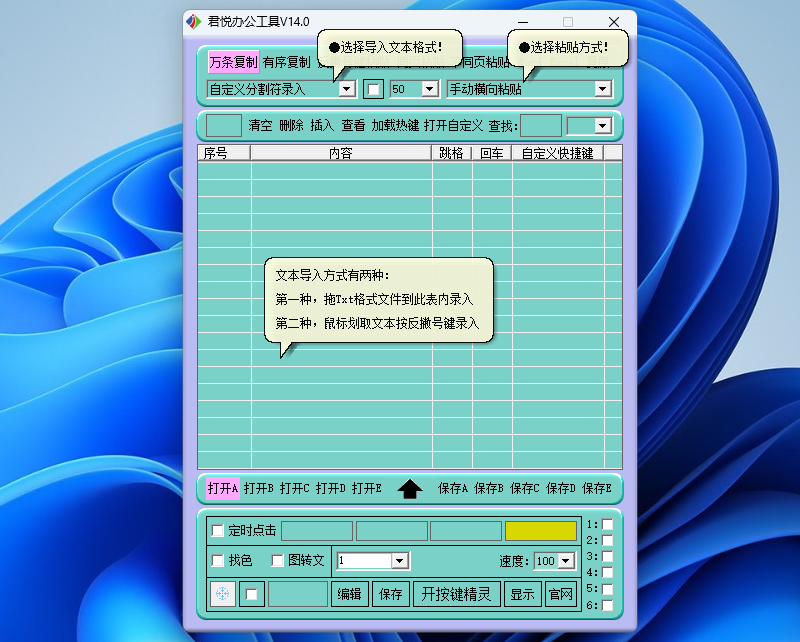Click the 开按键精灵 button

click(456, 594)
